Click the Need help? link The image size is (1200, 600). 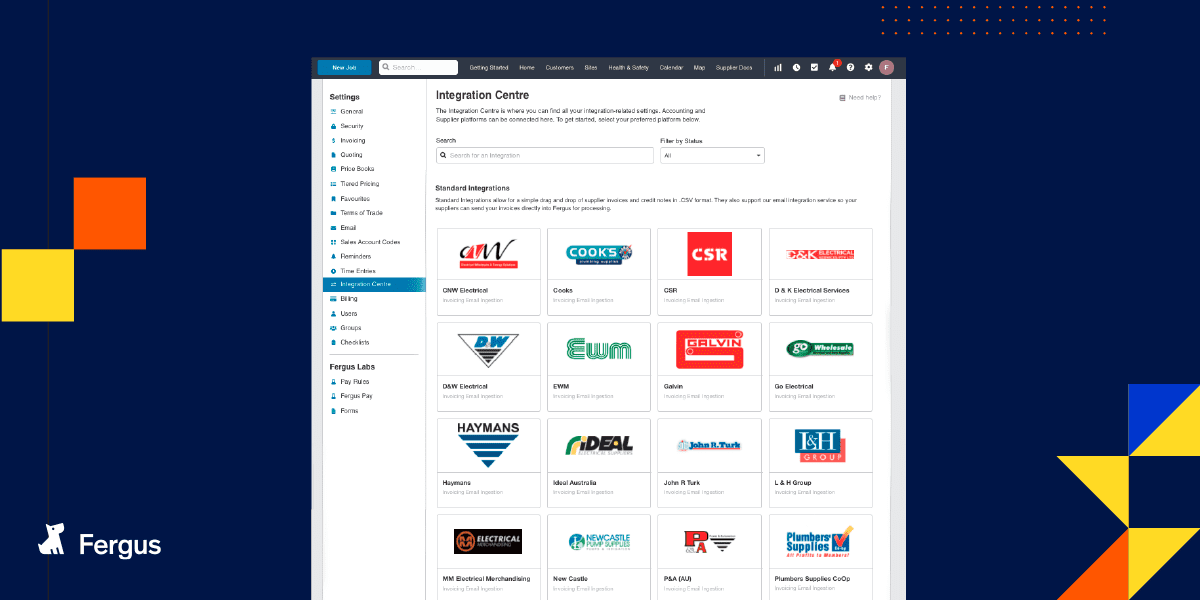(x=860, y=97)
